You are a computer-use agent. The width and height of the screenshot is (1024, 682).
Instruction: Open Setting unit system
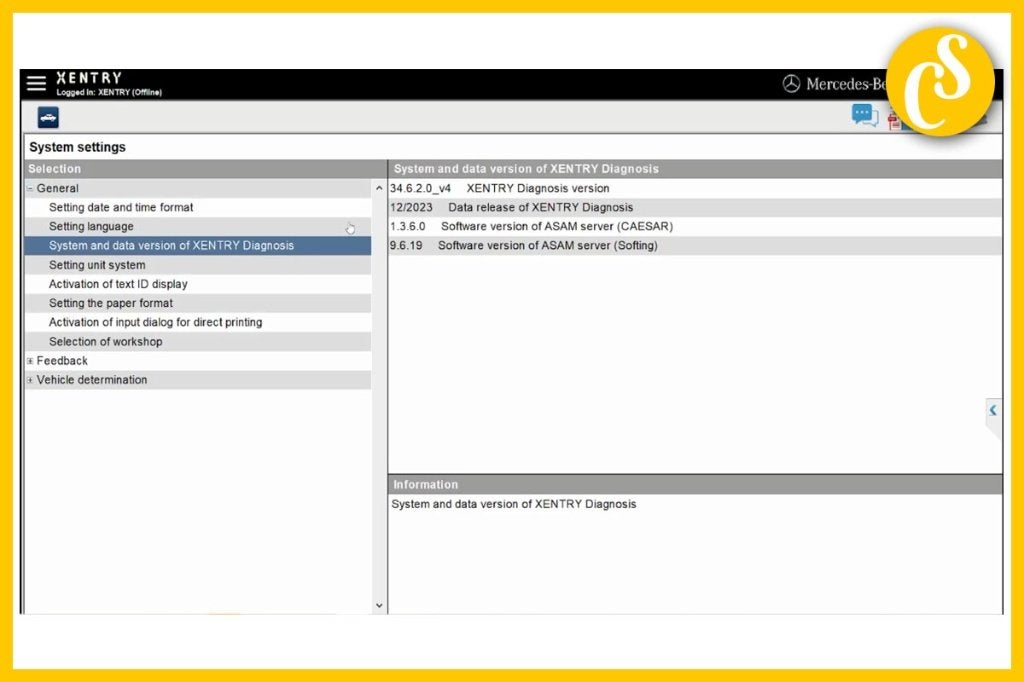(198, 265)
